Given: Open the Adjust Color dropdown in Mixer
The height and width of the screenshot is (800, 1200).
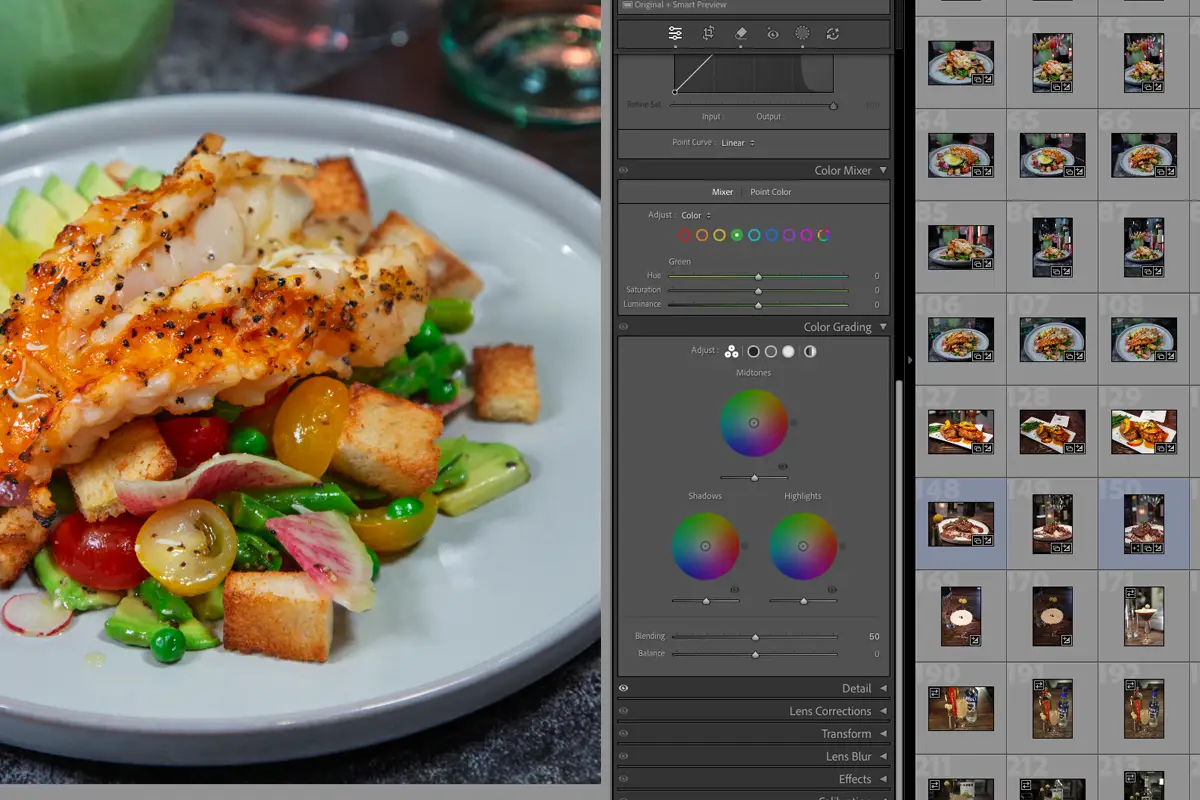Looking at the screenshot, I should pos(696,215).
